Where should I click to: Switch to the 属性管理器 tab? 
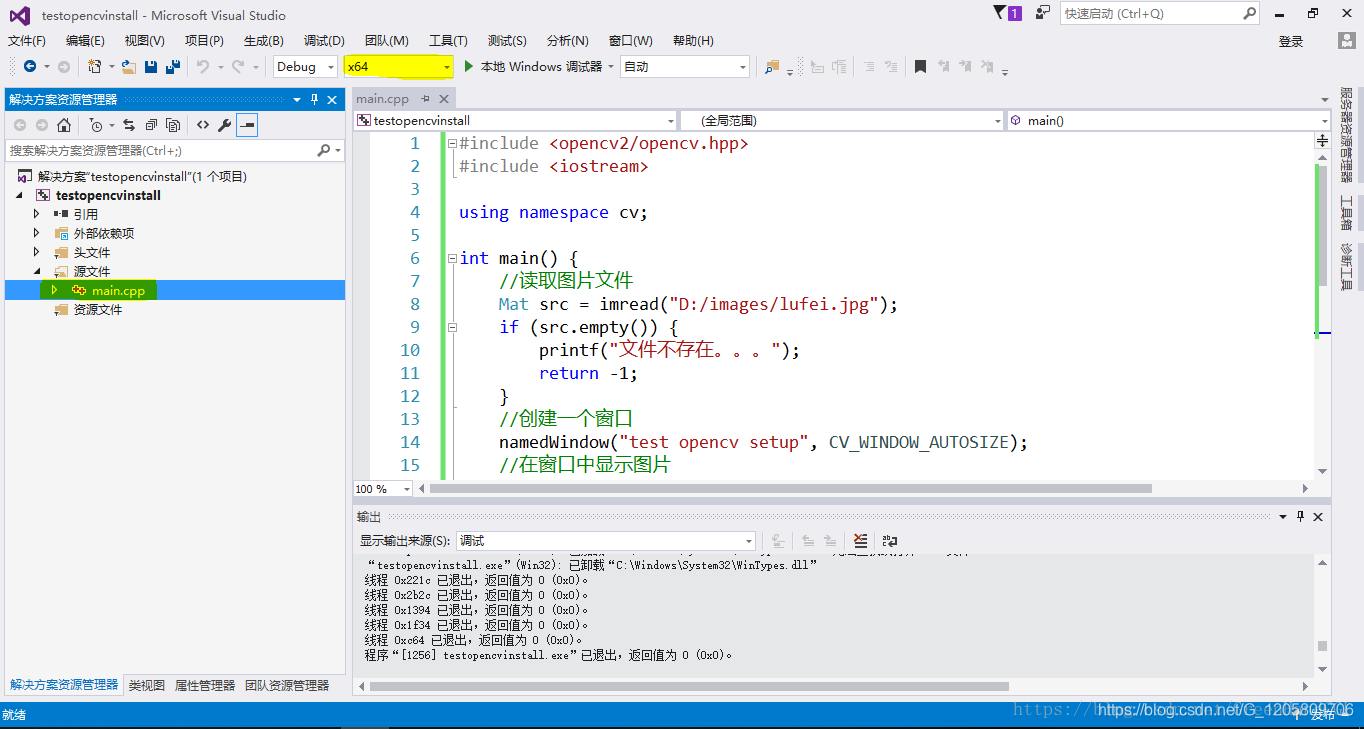coord(205,685)
